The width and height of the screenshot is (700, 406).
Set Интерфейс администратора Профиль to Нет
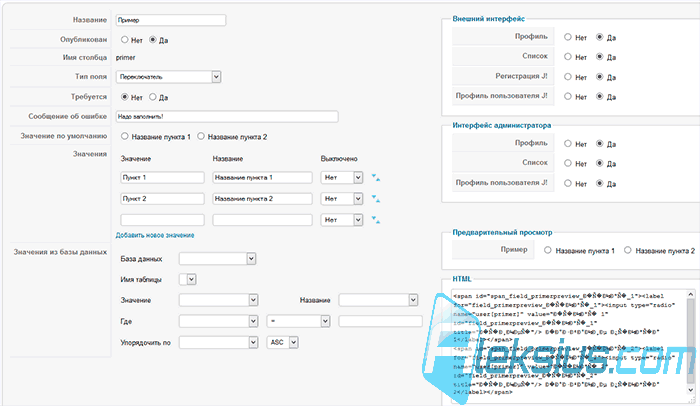[567, 143]
